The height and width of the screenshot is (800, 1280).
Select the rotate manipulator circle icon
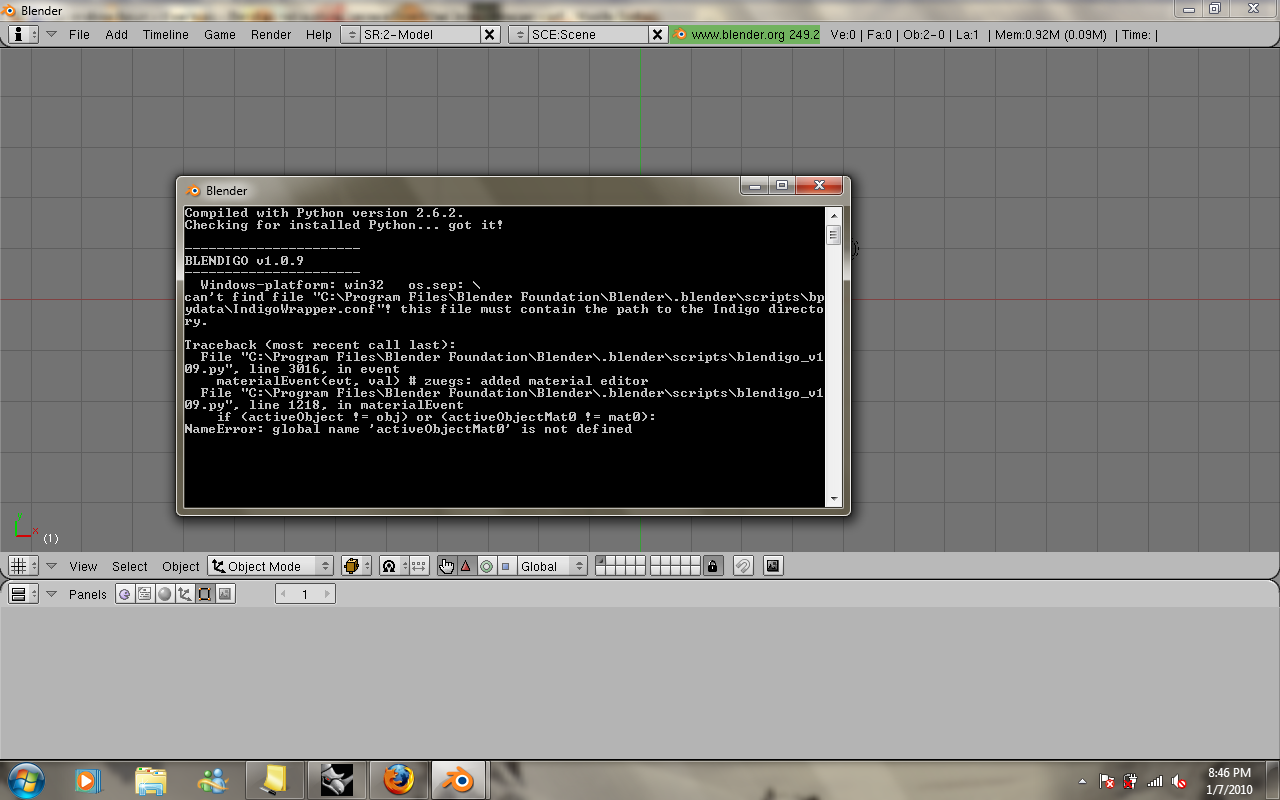tap(486, 566)
